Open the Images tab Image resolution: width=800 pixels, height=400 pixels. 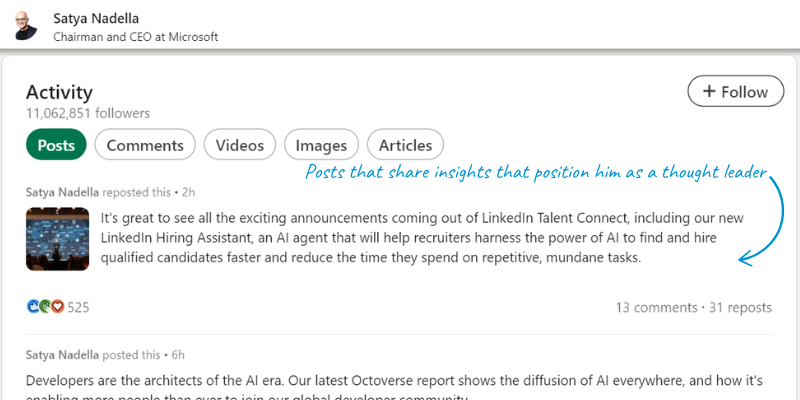click(321, 145)
